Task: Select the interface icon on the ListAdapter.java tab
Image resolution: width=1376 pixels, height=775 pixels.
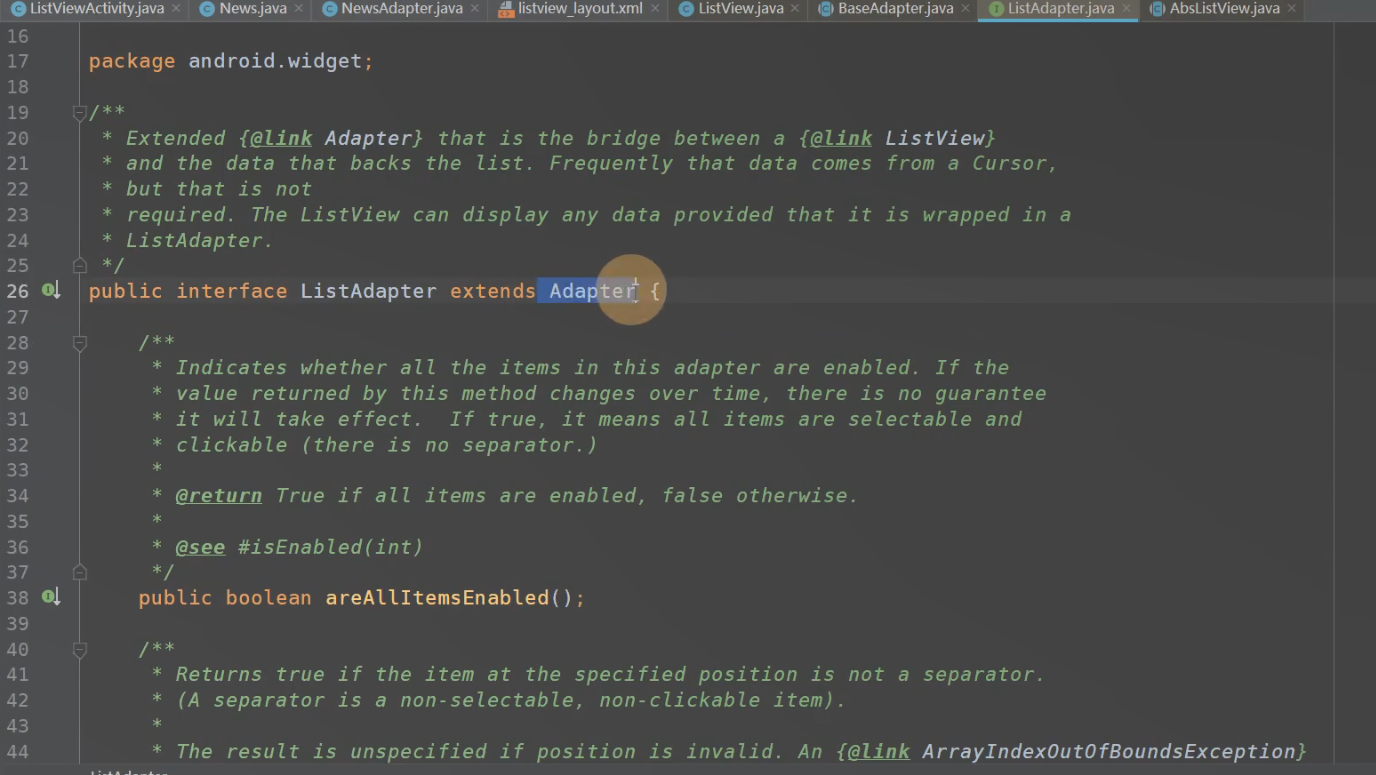Action: 996,9
